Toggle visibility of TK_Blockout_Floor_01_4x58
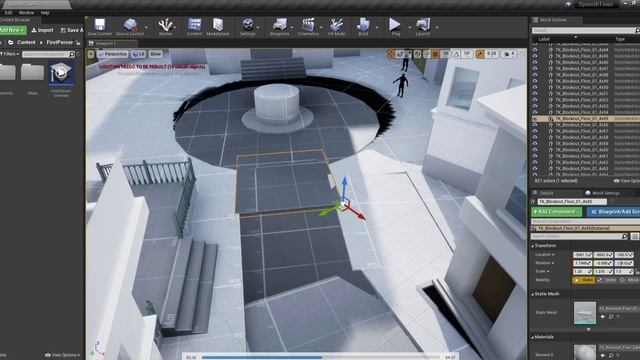 click(535, 138)
